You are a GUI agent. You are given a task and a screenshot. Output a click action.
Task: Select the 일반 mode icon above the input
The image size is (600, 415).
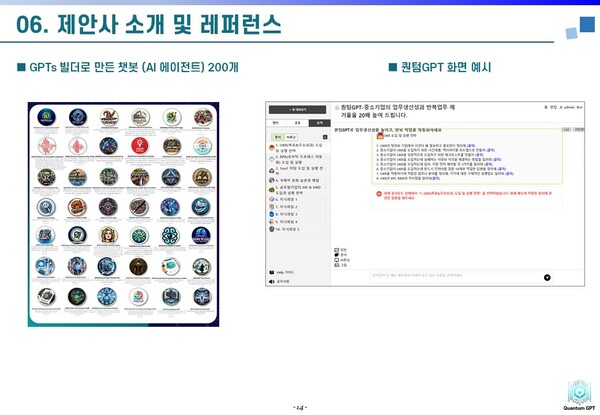(x=339, y=250)
